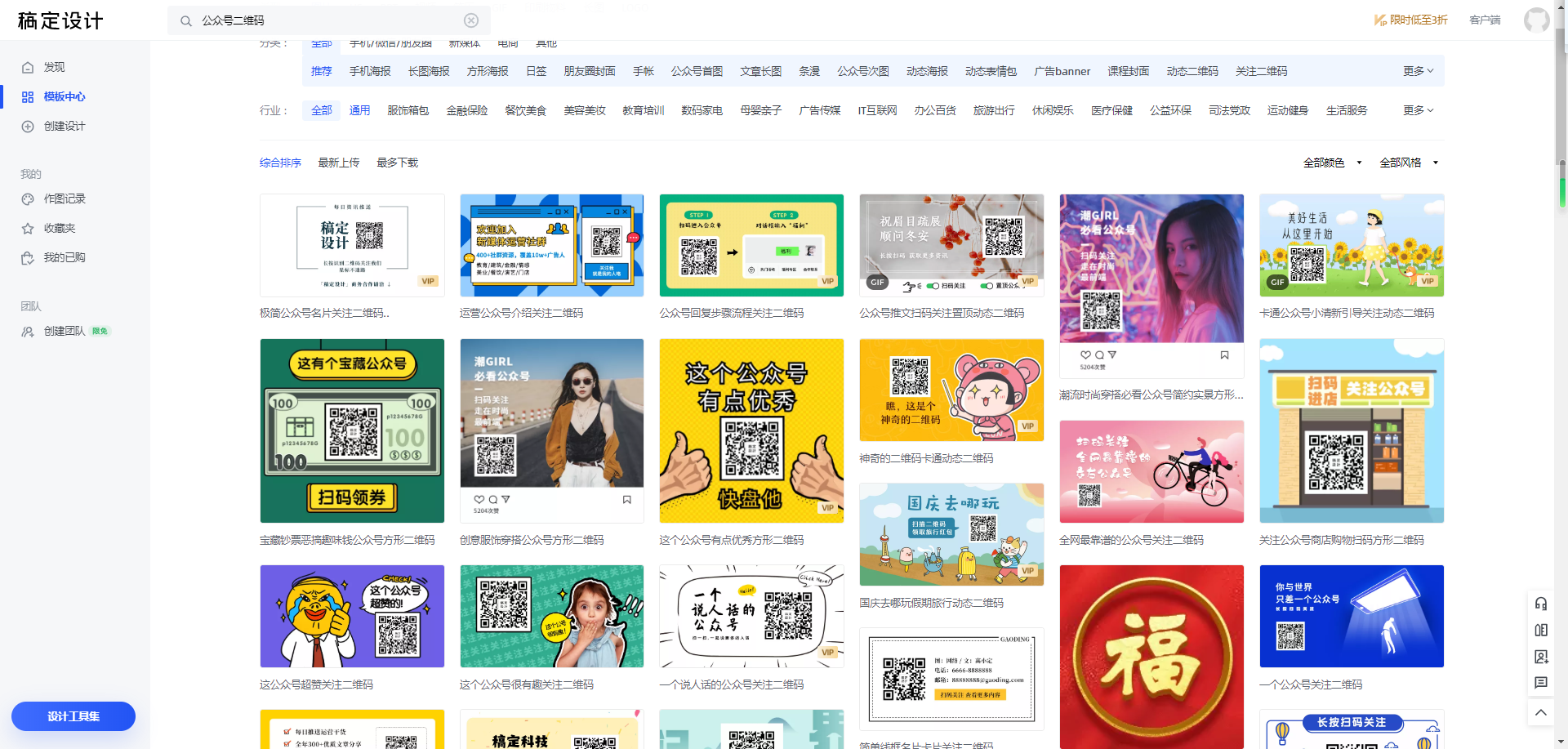Image resolution: width=1568 pixels, height=749 pixels.
Task: Click the tutorial book icon on right bar
Action: point(1541,630)
